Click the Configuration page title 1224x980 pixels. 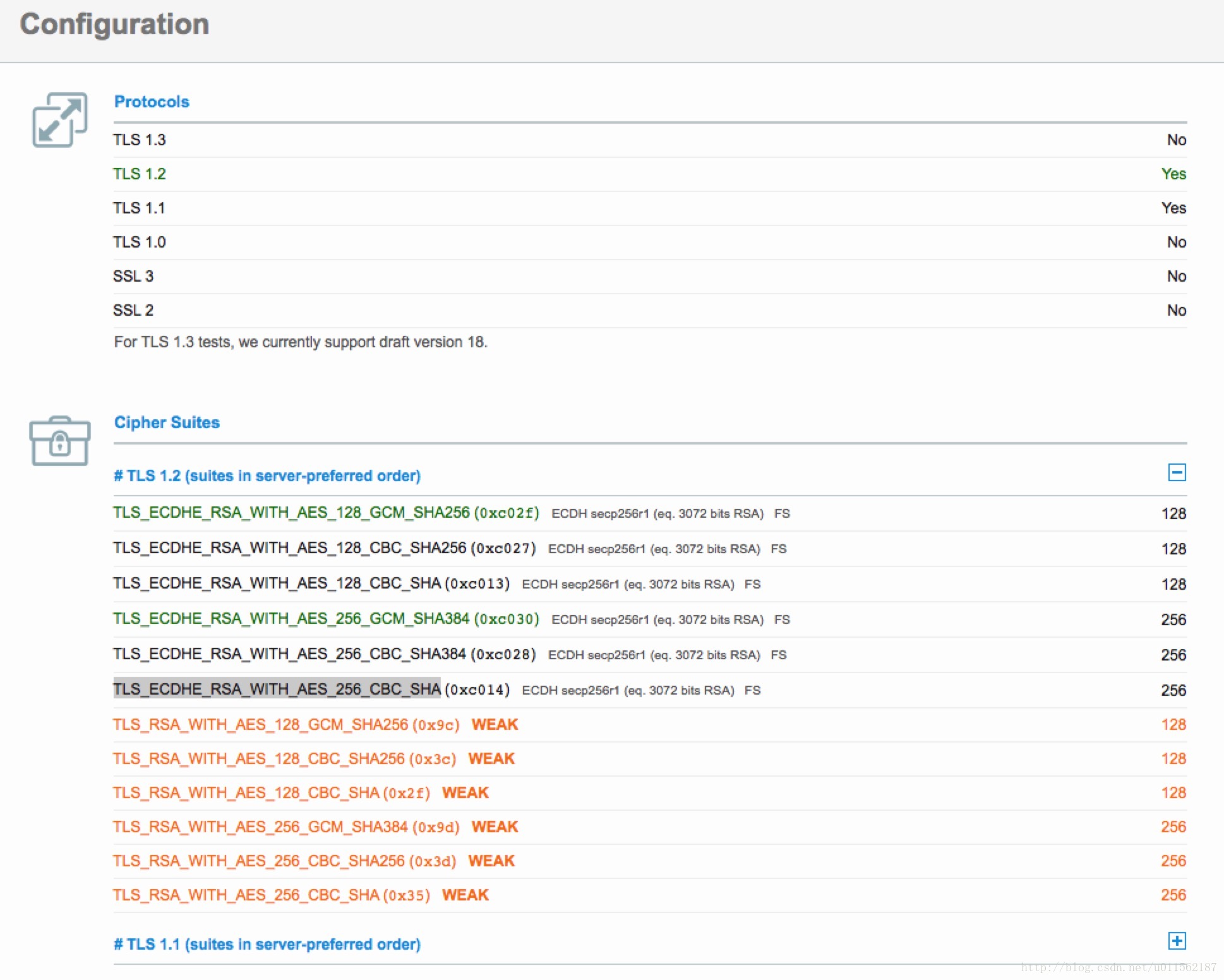(114, 25)
